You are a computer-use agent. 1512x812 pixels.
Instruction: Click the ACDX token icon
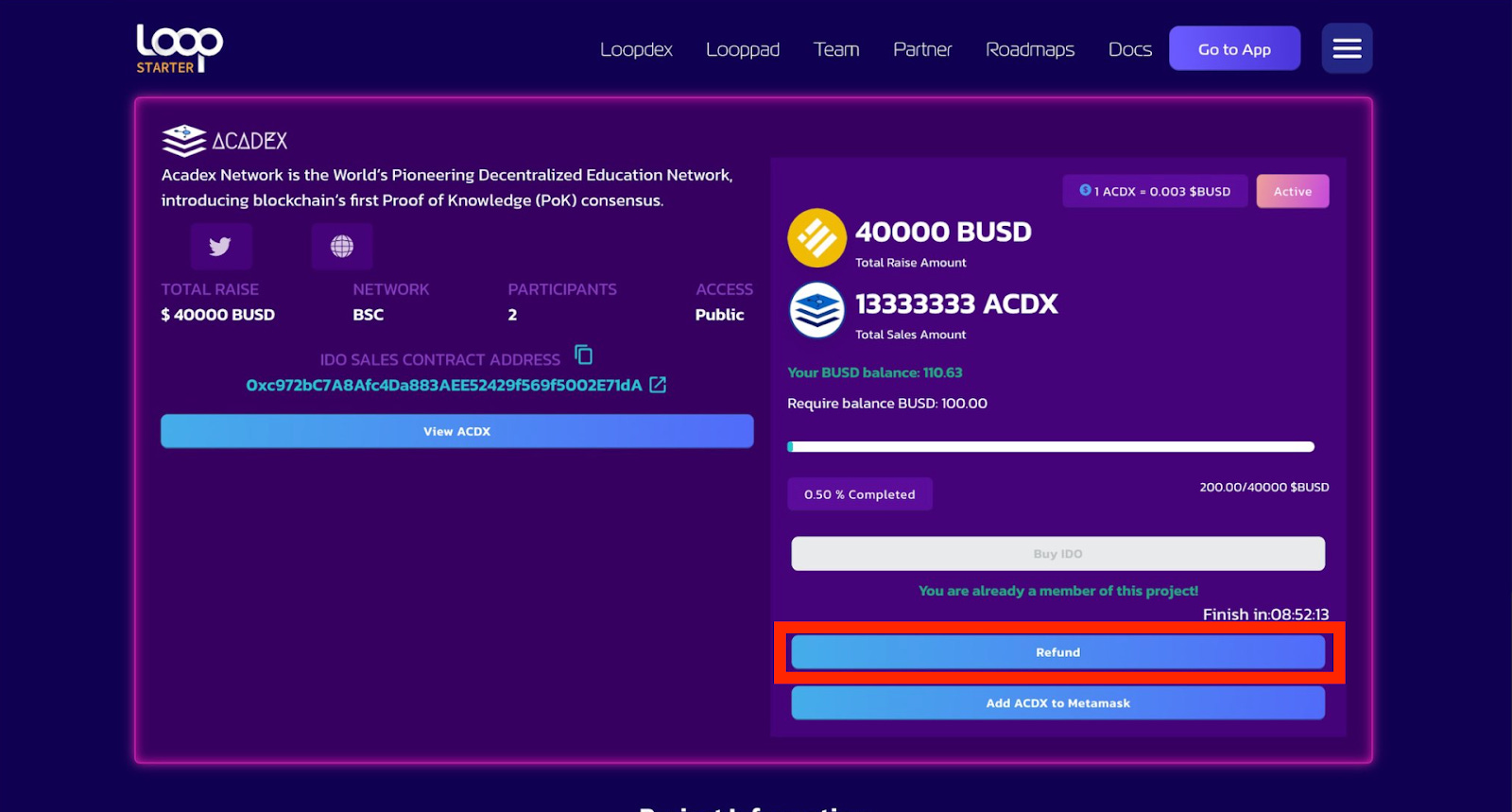(x=816, y=310)
